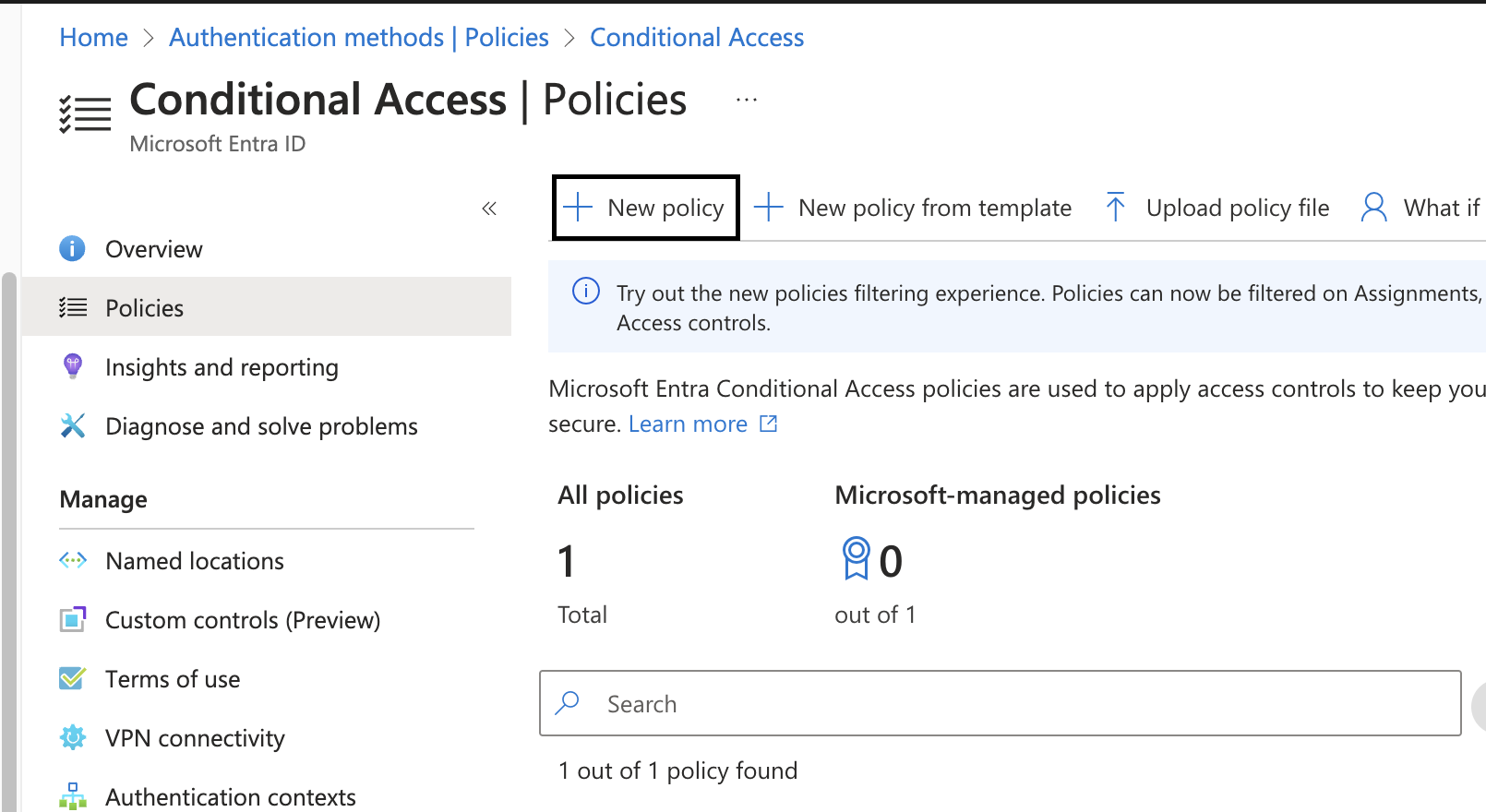Click the lightbulb icon for Insights and reporting
Screen dimensions: 1486x812
(x=72, y=366)
